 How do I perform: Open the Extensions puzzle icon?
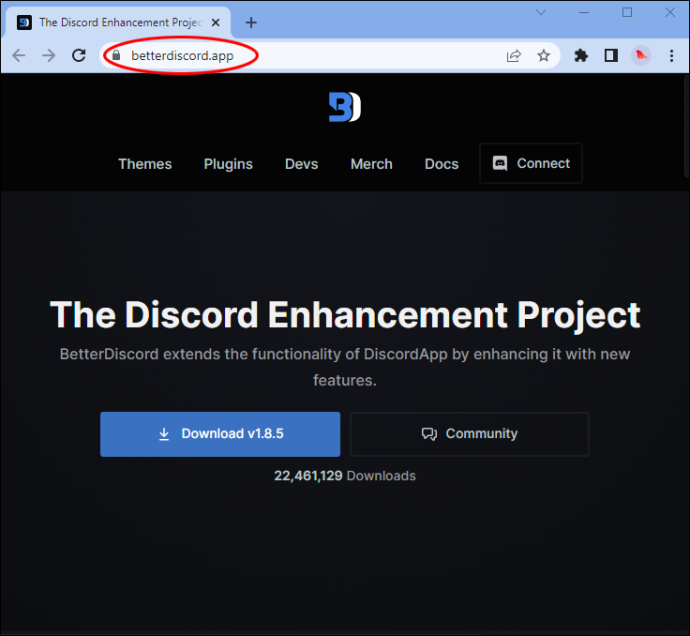click(x=581, y=55)
